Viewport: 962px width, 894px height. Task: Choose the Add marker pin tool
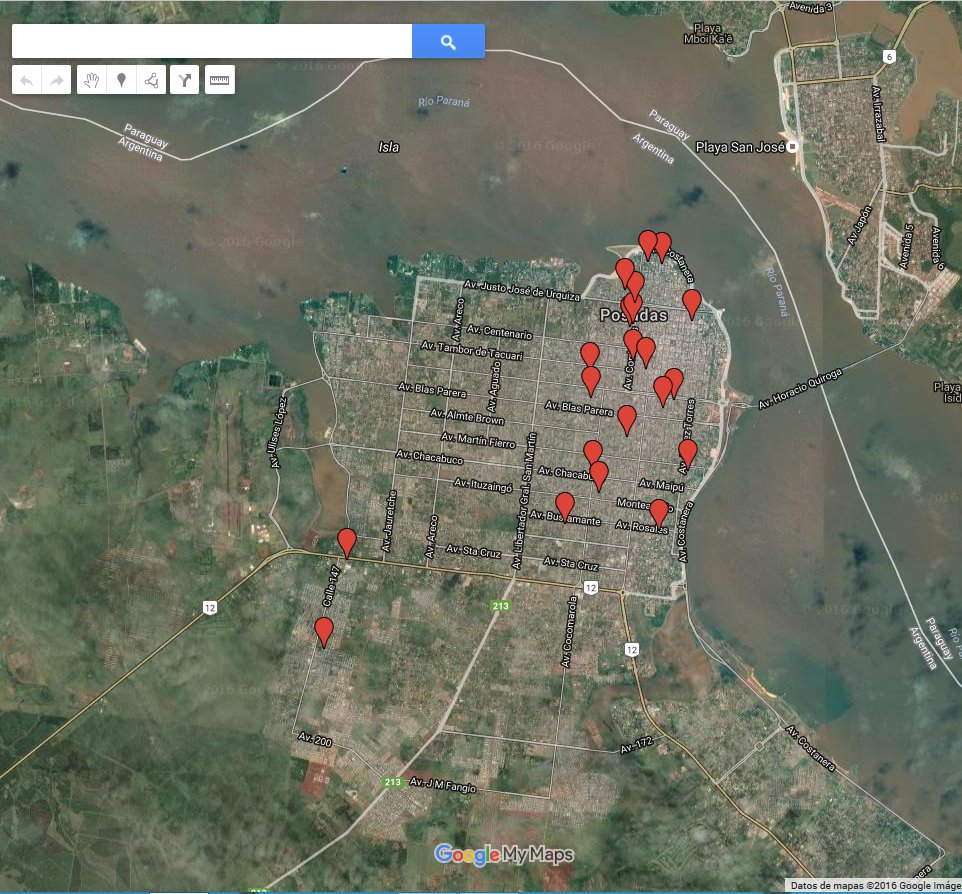122,80
